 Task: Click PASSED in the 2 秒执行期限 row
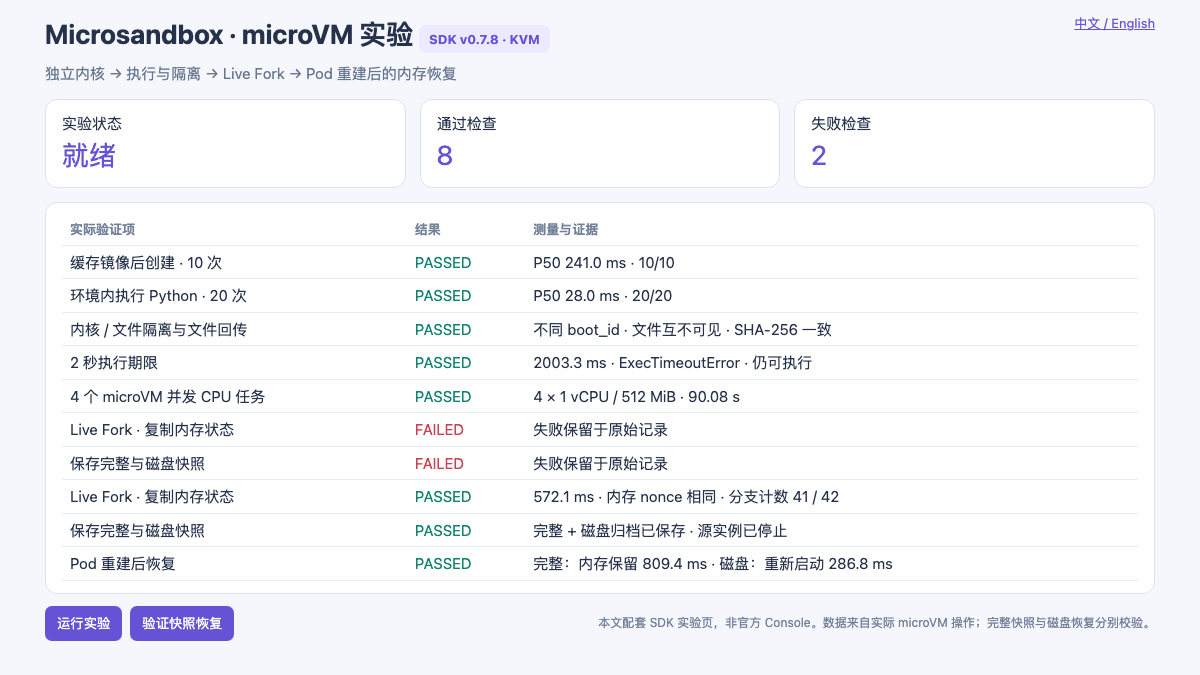tap(443, 363)
